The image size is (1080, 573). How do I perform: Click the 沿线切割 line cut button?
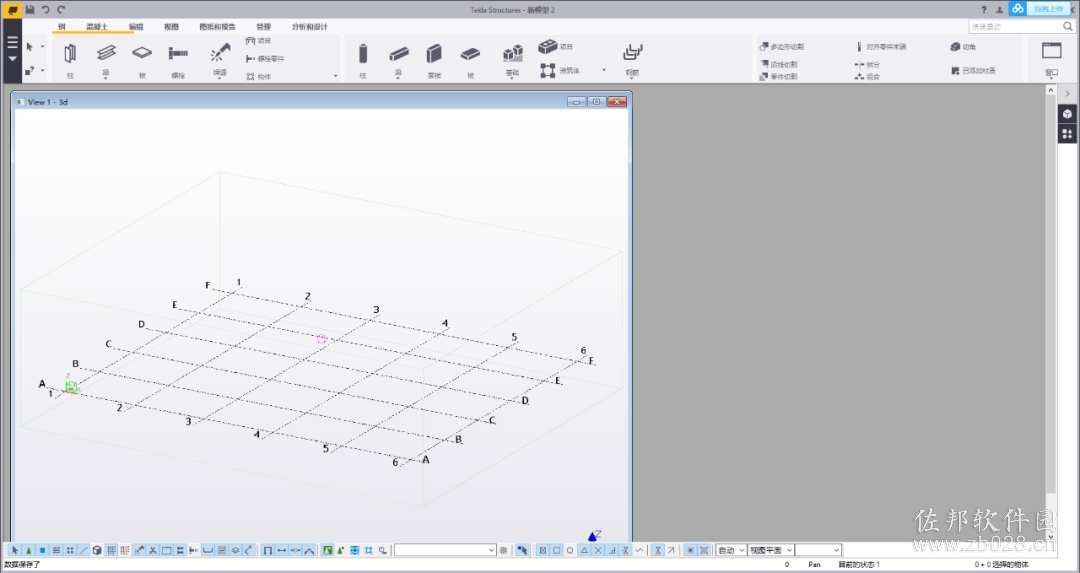[779, 64]
